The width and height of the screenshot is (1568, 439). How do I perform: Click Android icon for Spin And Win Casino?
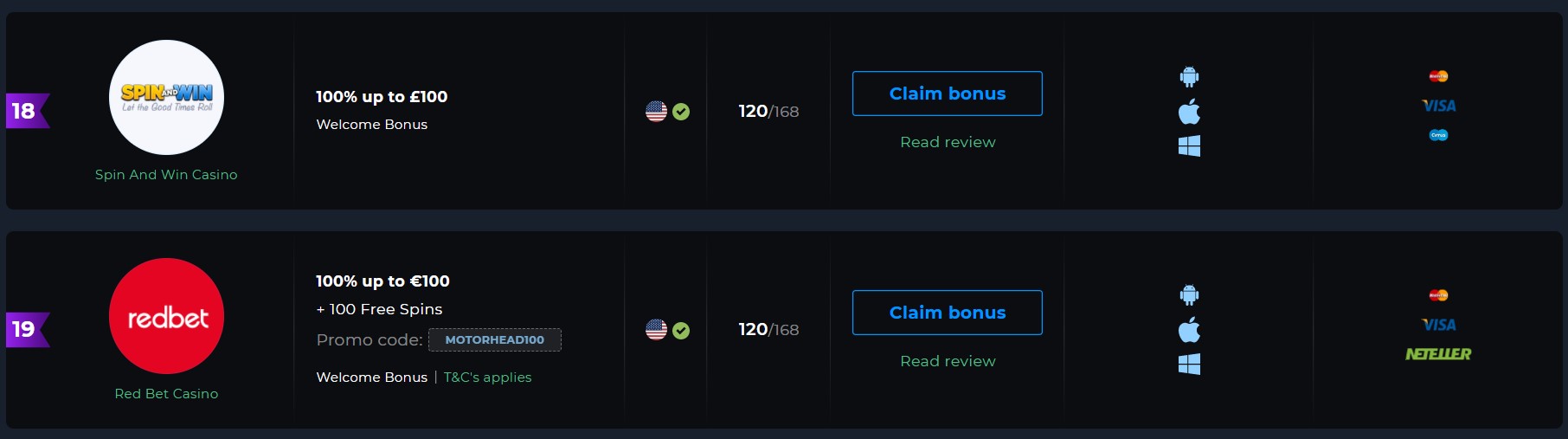[1189, 77]
